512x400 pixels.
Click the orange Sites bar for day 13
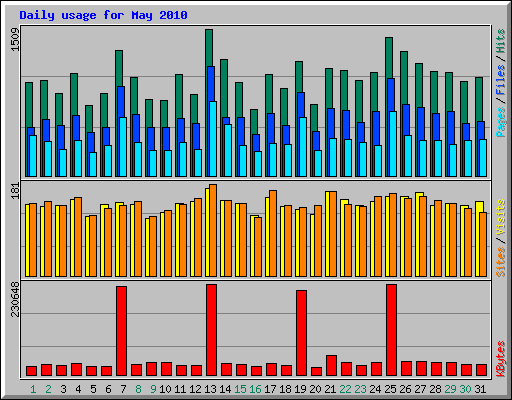pos(213,230)
